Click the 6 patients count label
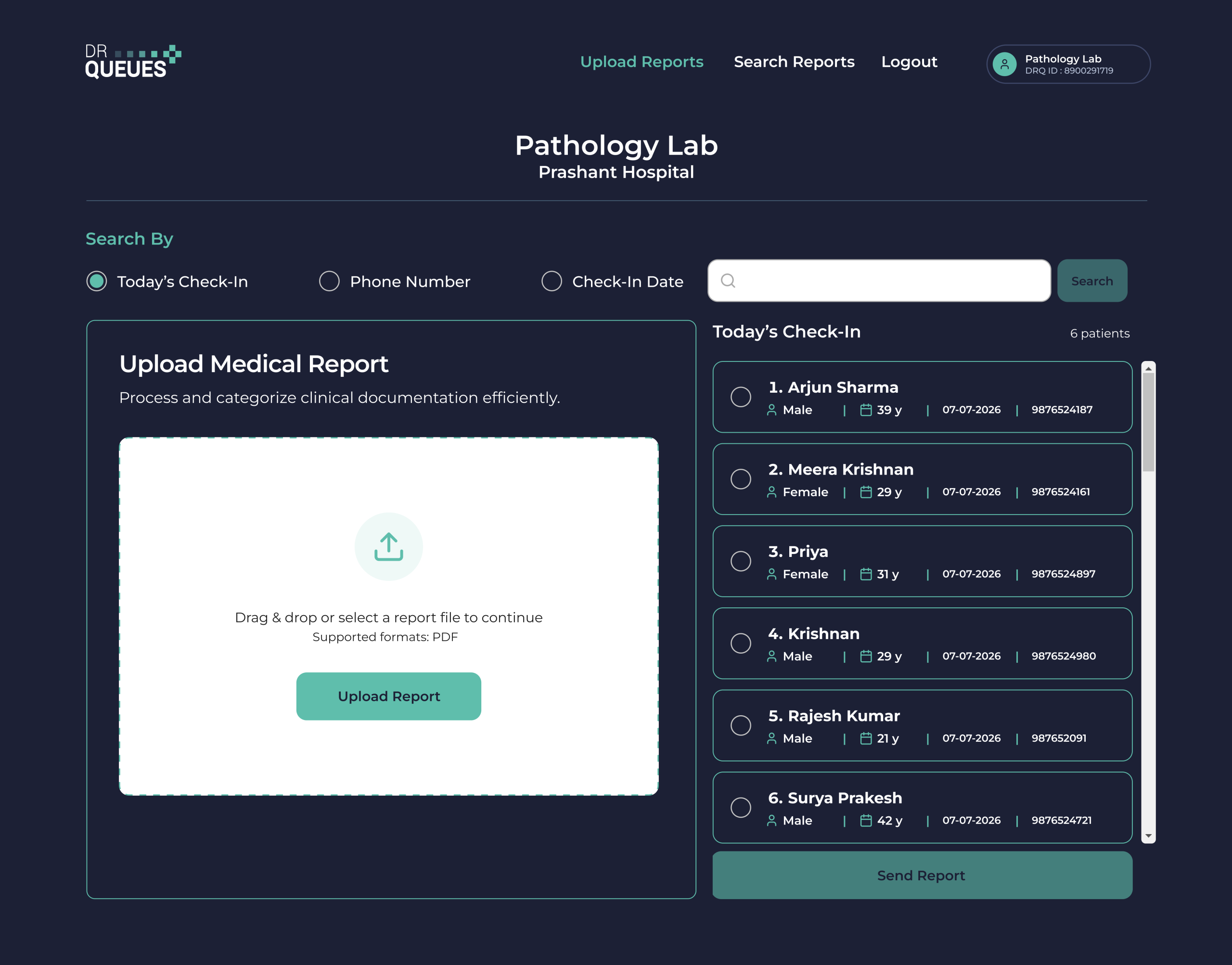The width and height of the screenshot is (1232, 965). (1100, 334)
